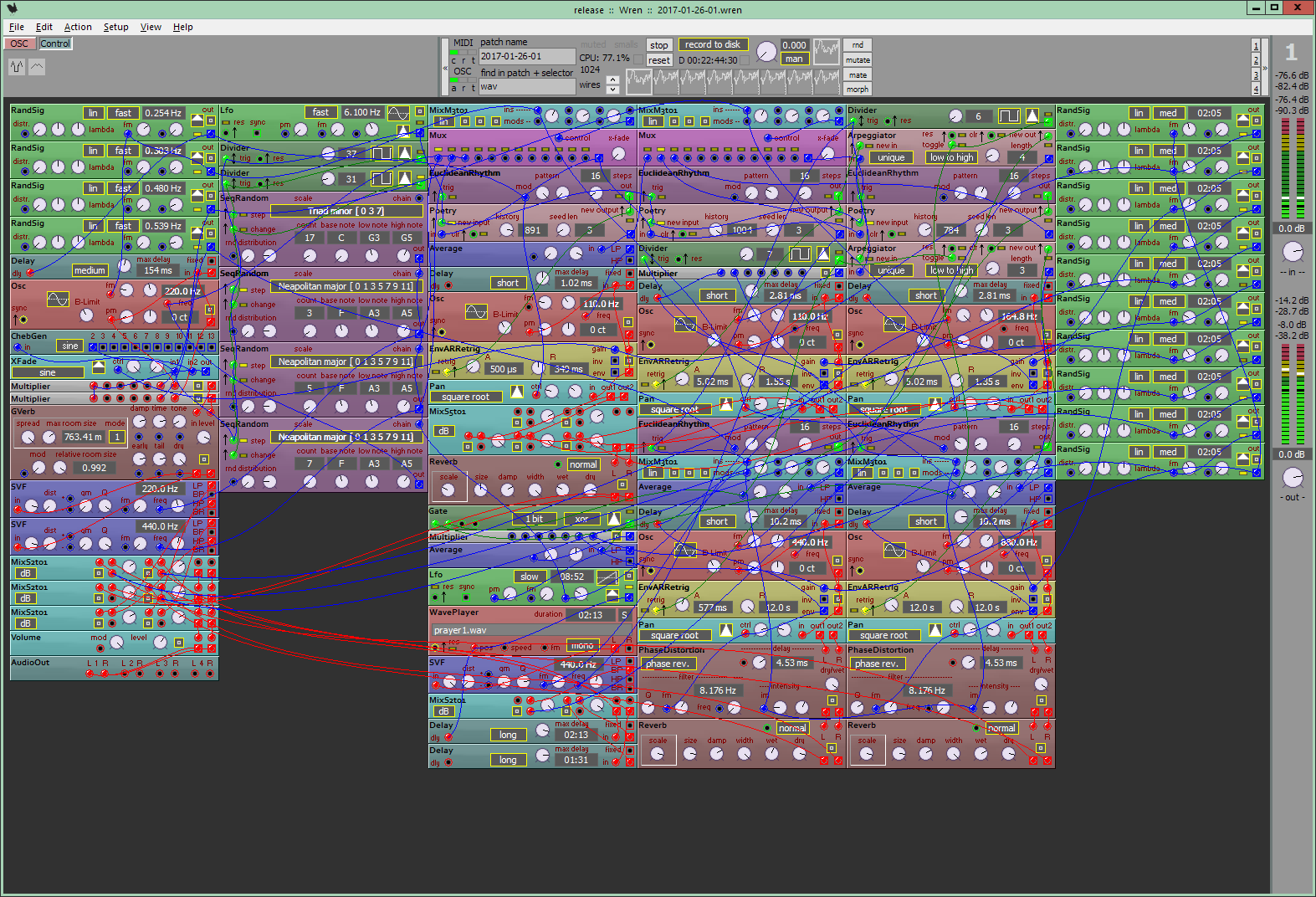This screenshot has width=1316, height=897.
Task: Open the Edit menu
Action: click(44, 27)
